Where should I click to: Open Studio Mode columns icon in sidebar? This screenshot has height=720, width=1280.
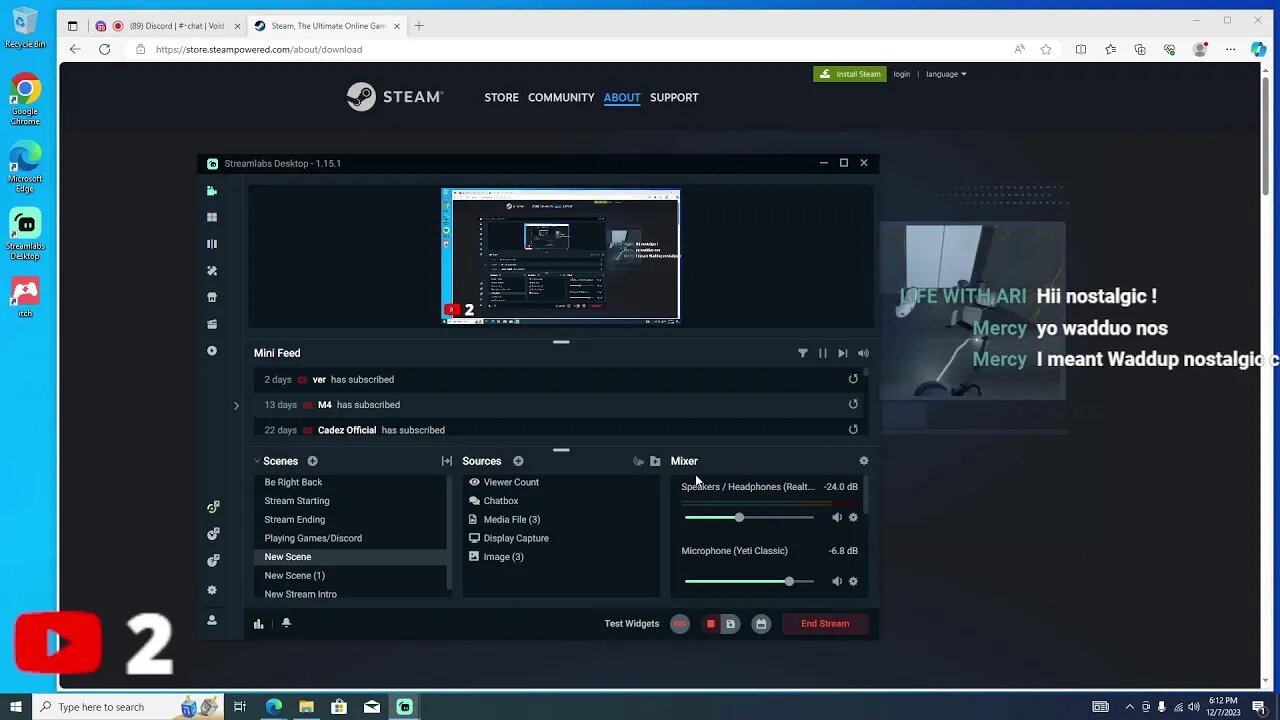[x=212, y=244]
